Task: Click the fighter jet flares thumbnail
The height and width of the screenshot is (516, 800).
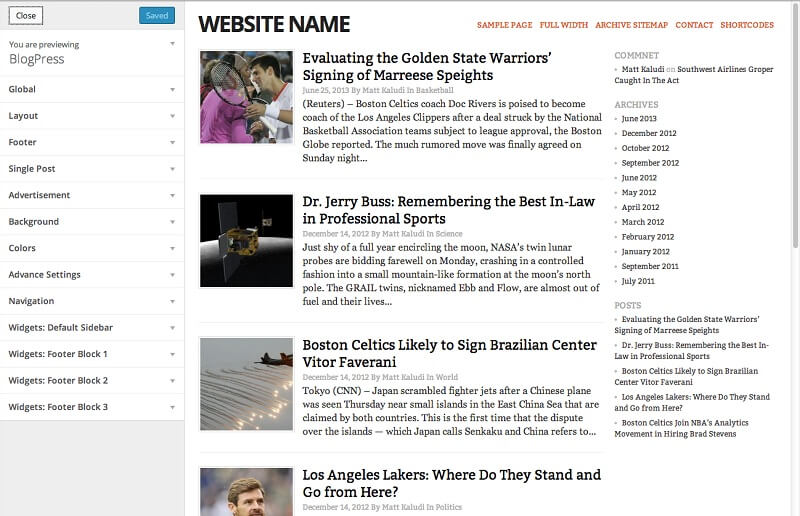Action: [246, 384]
